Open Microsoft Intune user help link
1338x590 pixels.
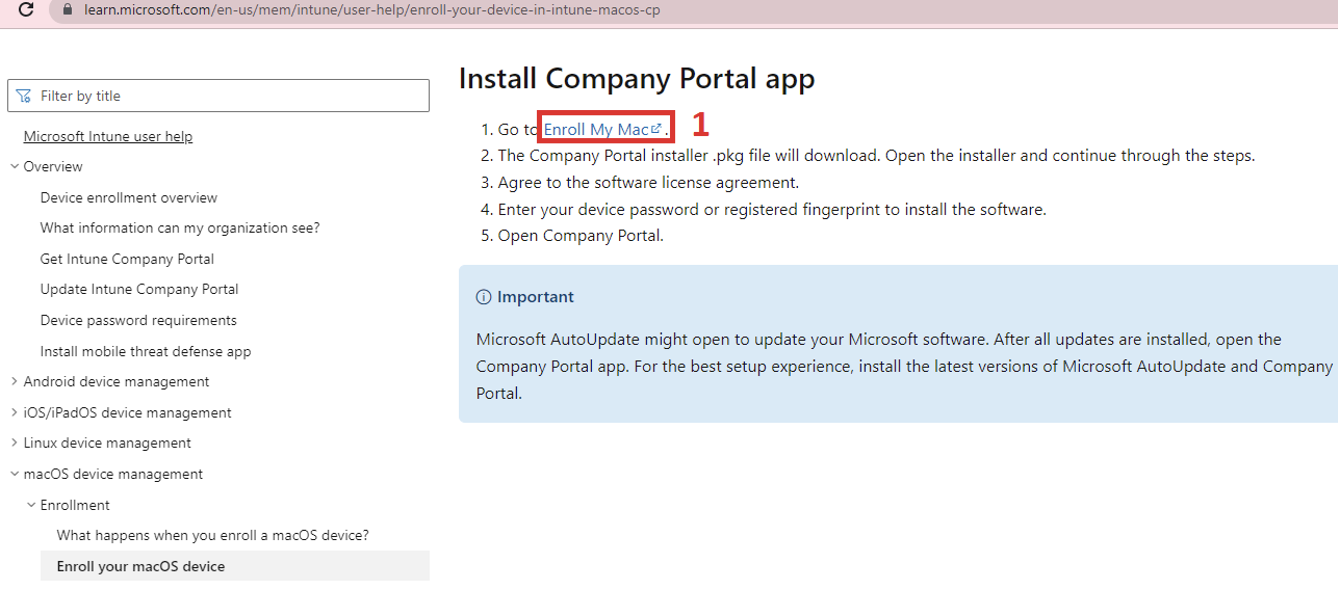pyautogui.click(x=108, y=136)
